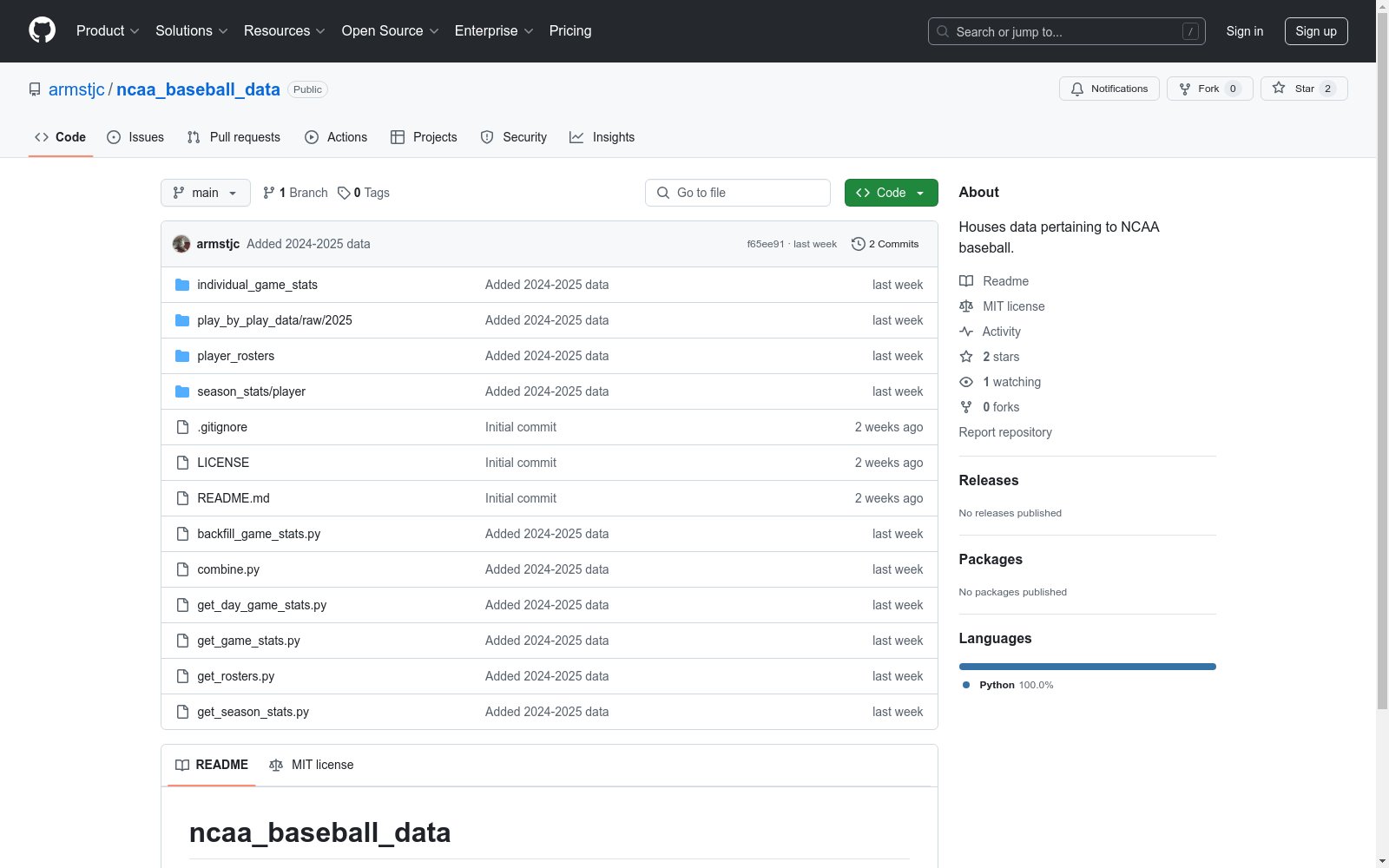1389x868 pixels.
Task: Click the star icon to star repository
Action: (x=1279, y=88)
